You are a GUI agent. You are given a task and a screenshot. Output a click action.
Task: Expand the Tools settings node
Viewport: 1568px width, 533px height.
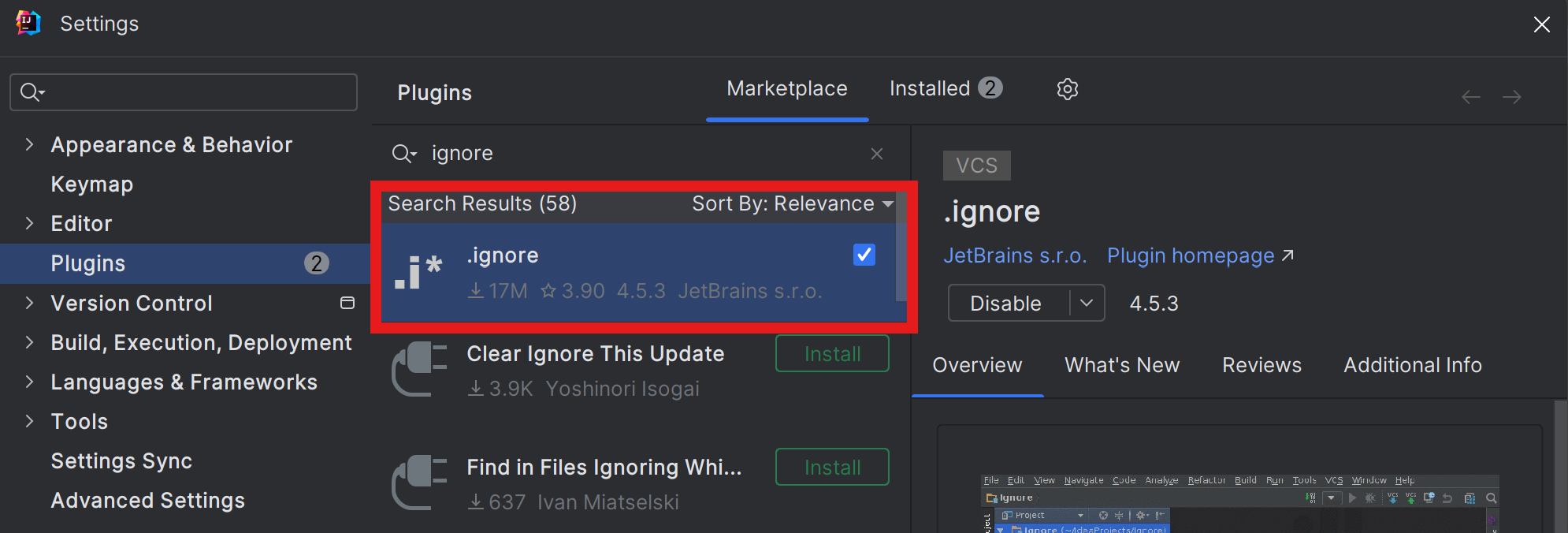29,421
